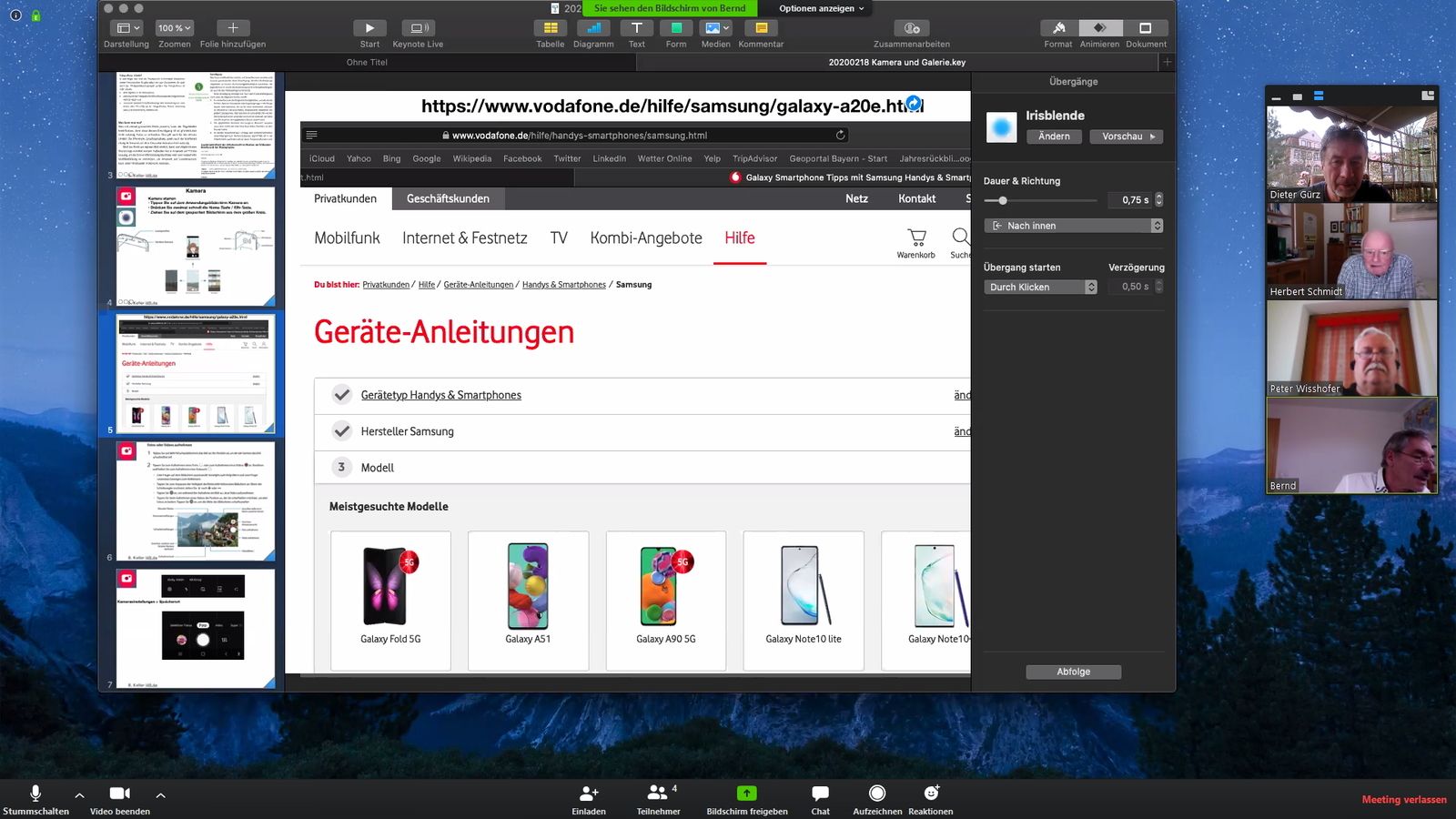This screenshot has width=1456, height=819.
Task: Mute microphone with Stummschalten
Action: point(35,799)
